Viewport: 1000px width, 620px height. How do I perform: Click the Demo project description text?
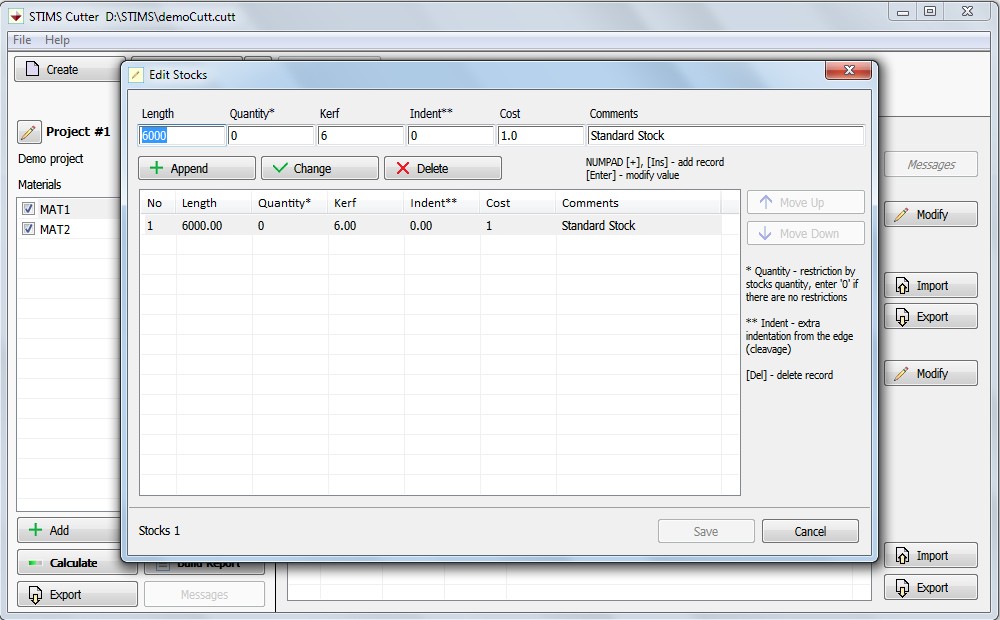(50, 158)
